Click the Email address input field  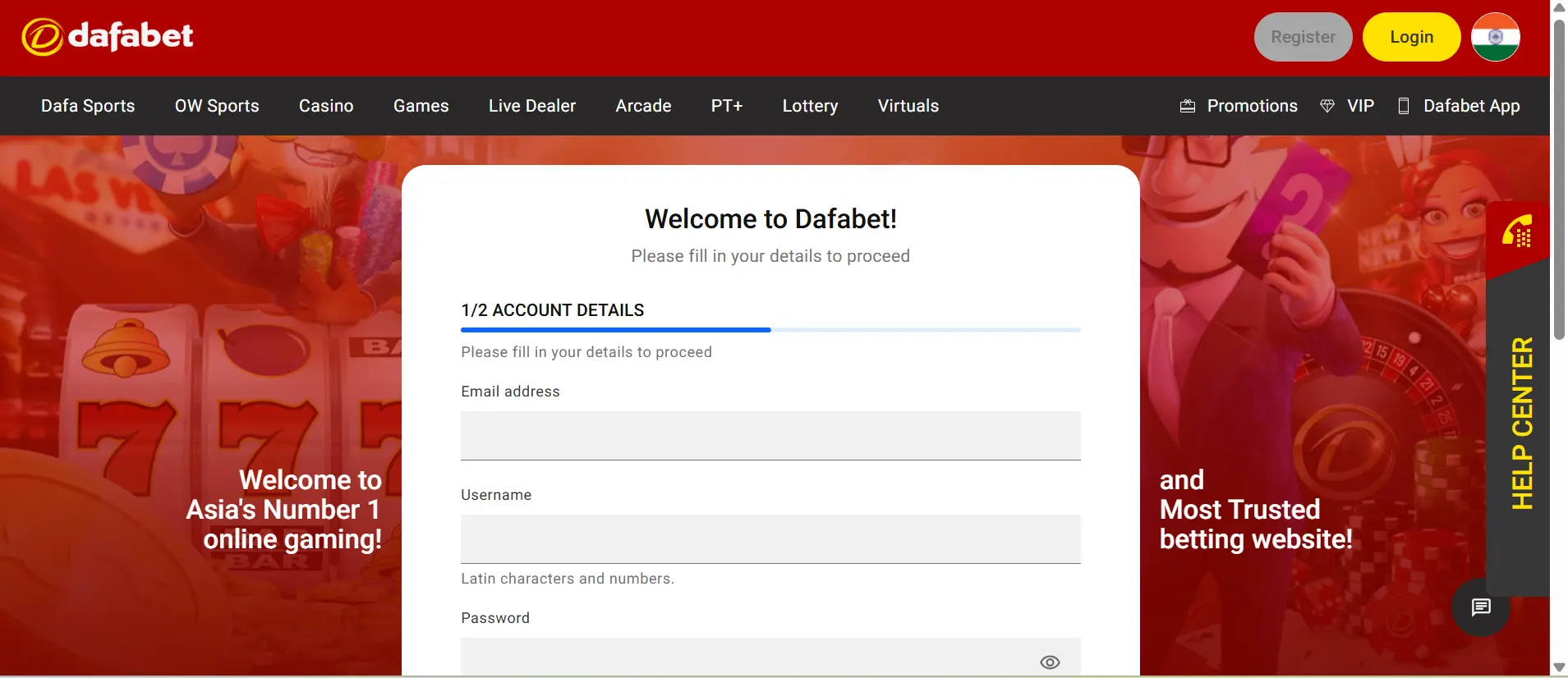[x=770, y=436]
